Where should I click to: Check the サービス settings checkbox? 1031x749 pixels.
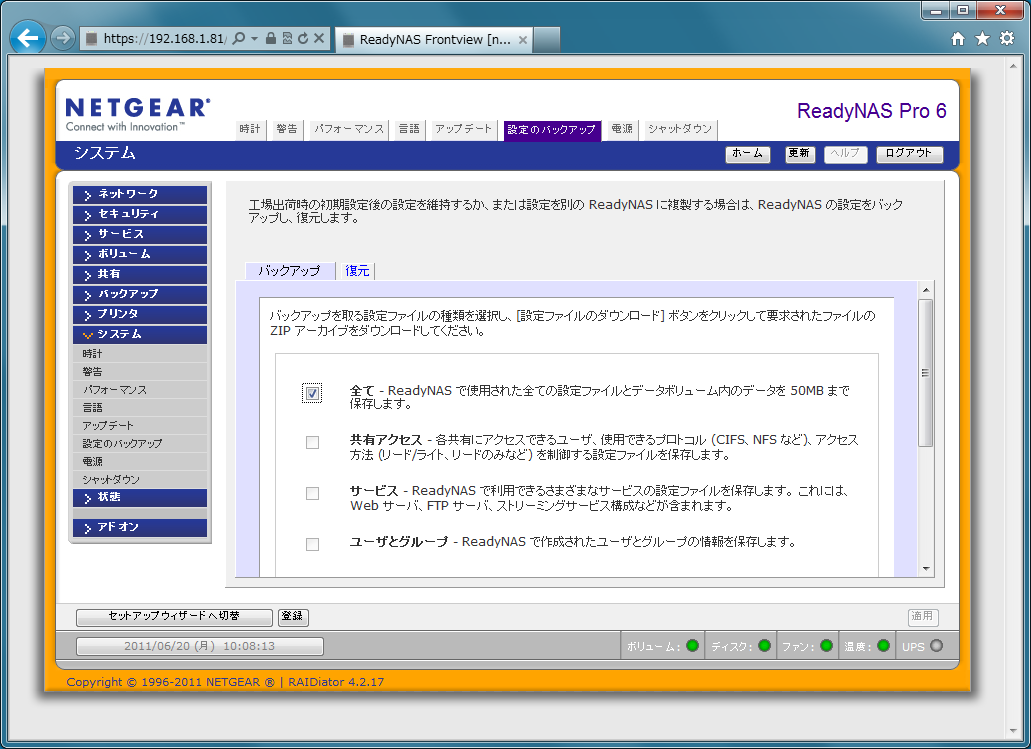(312, 493)
